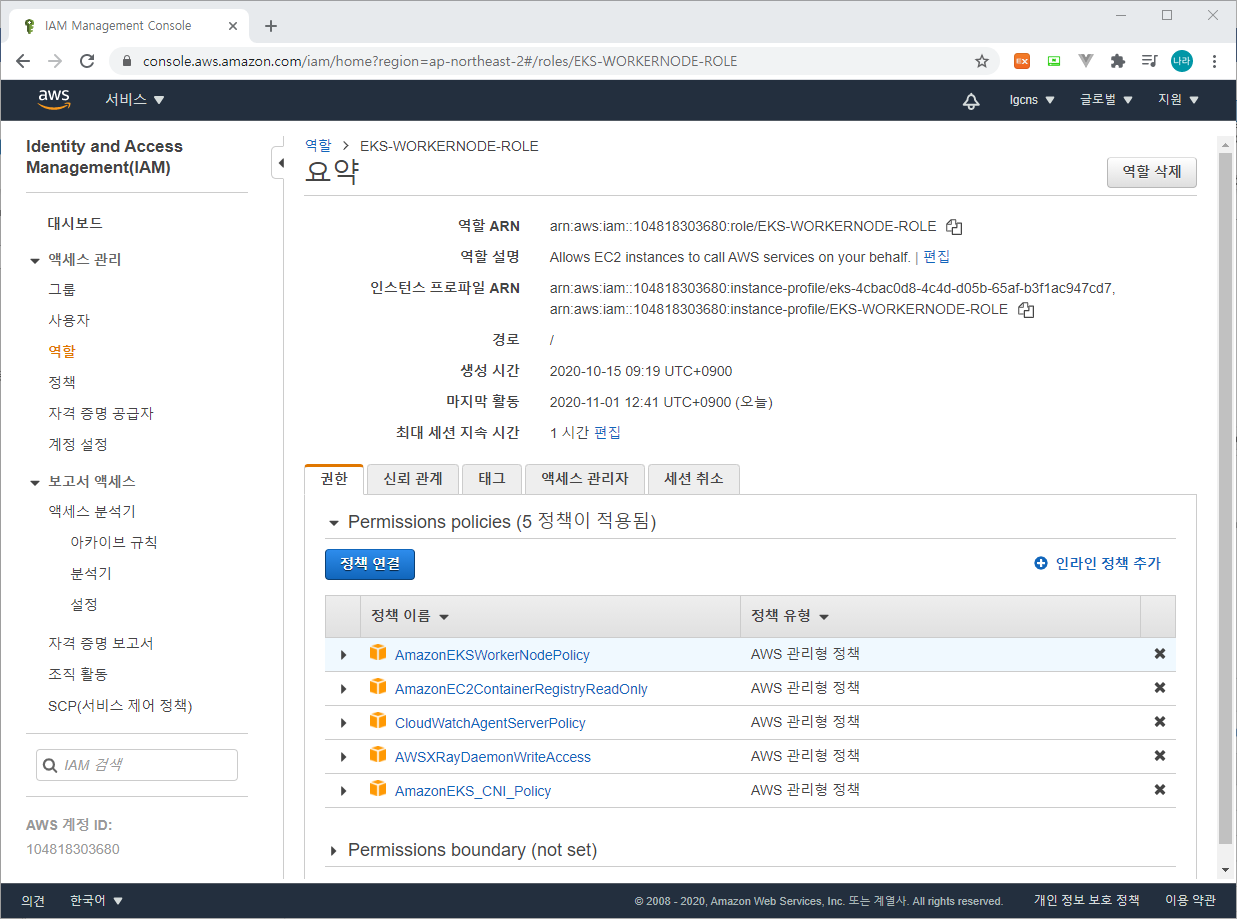Open 사용자 in the sidebar
This screenshot has height=919, width=1237.
point(69,321)
